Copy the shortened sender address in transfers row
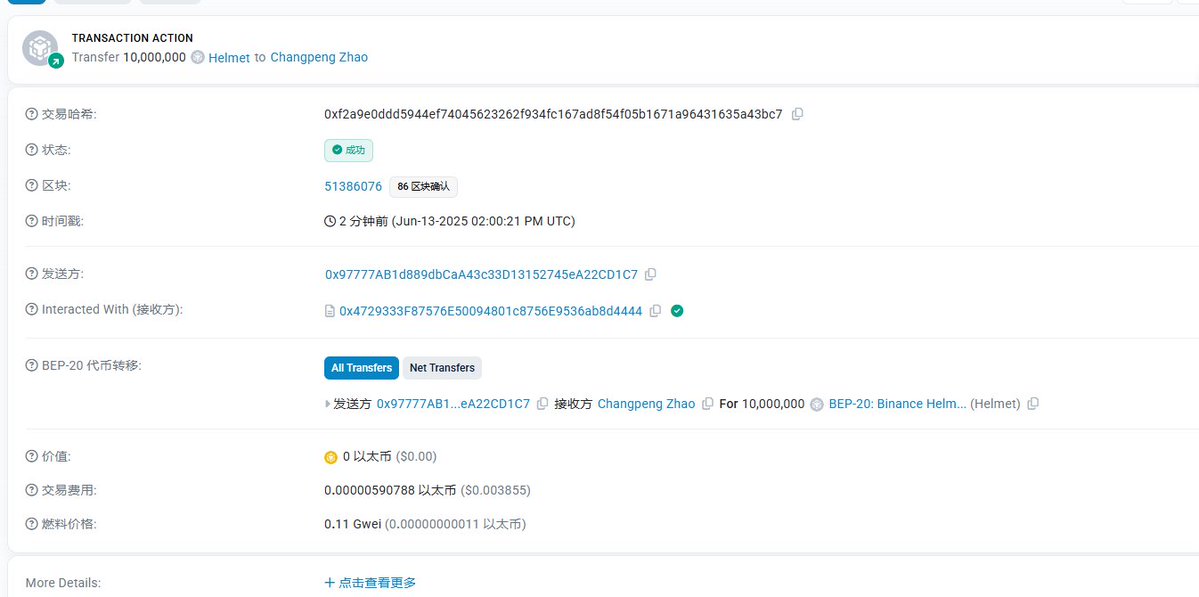 click(x=542, y=404)
